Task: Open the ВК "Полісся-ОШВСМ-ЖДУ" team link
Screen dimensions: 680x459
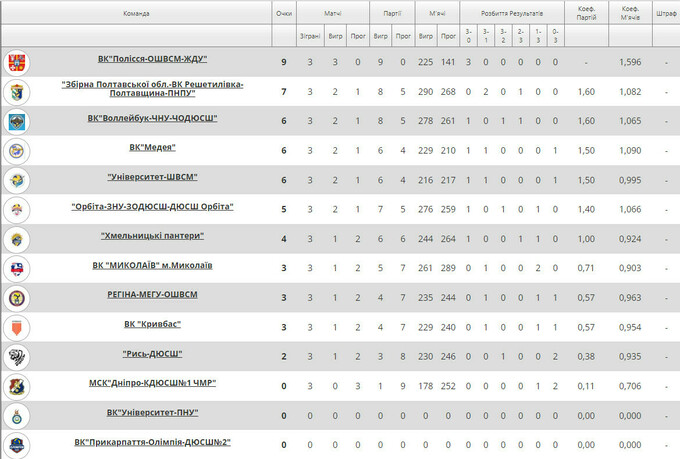Action: pyautogui.click(x=152, y=59)
